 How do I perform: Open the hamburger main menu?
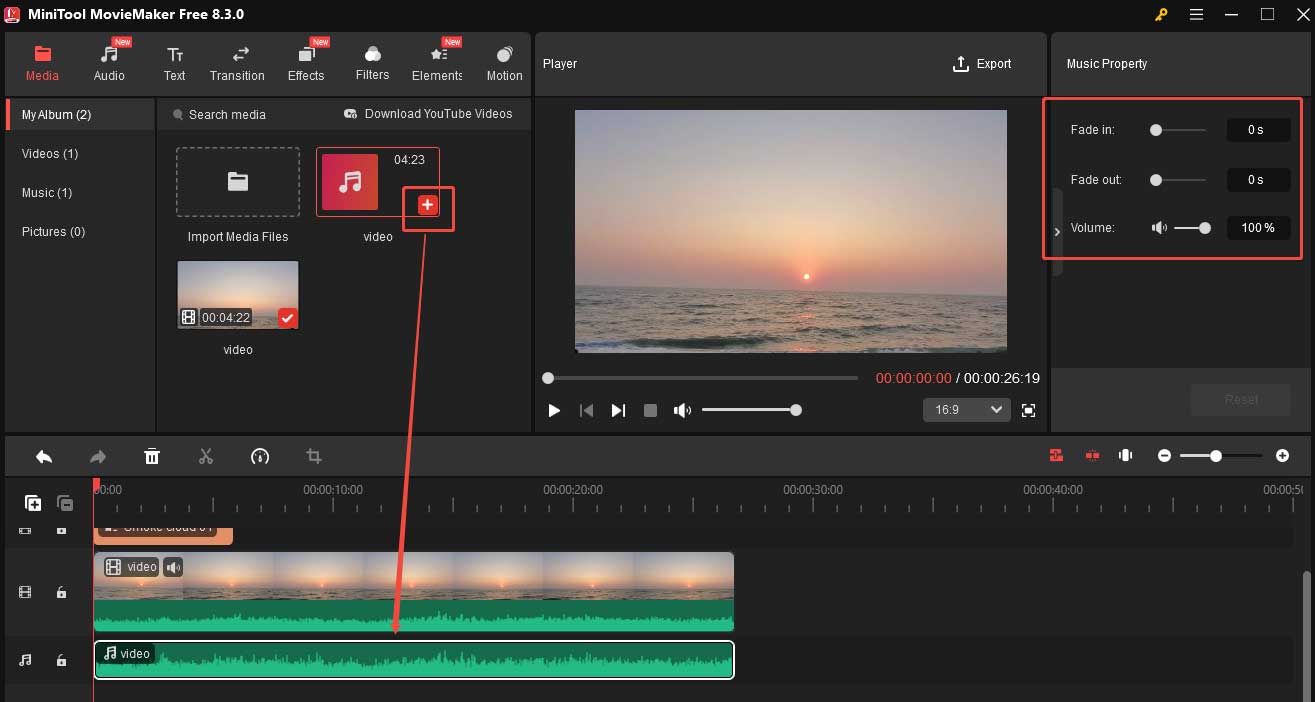1197,14
